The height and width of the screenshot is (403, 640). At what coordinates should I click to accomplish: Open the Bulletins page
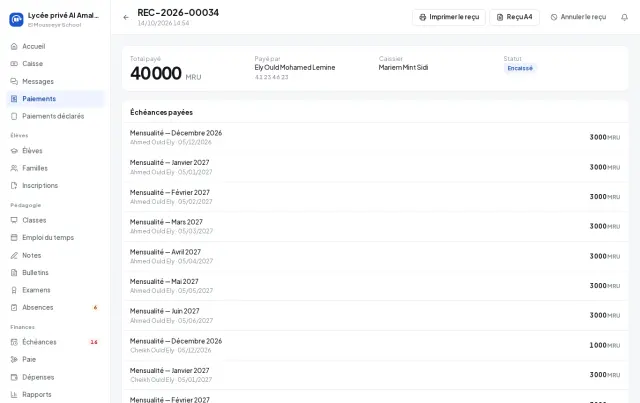pyautogui.click(x=55, y=273)
